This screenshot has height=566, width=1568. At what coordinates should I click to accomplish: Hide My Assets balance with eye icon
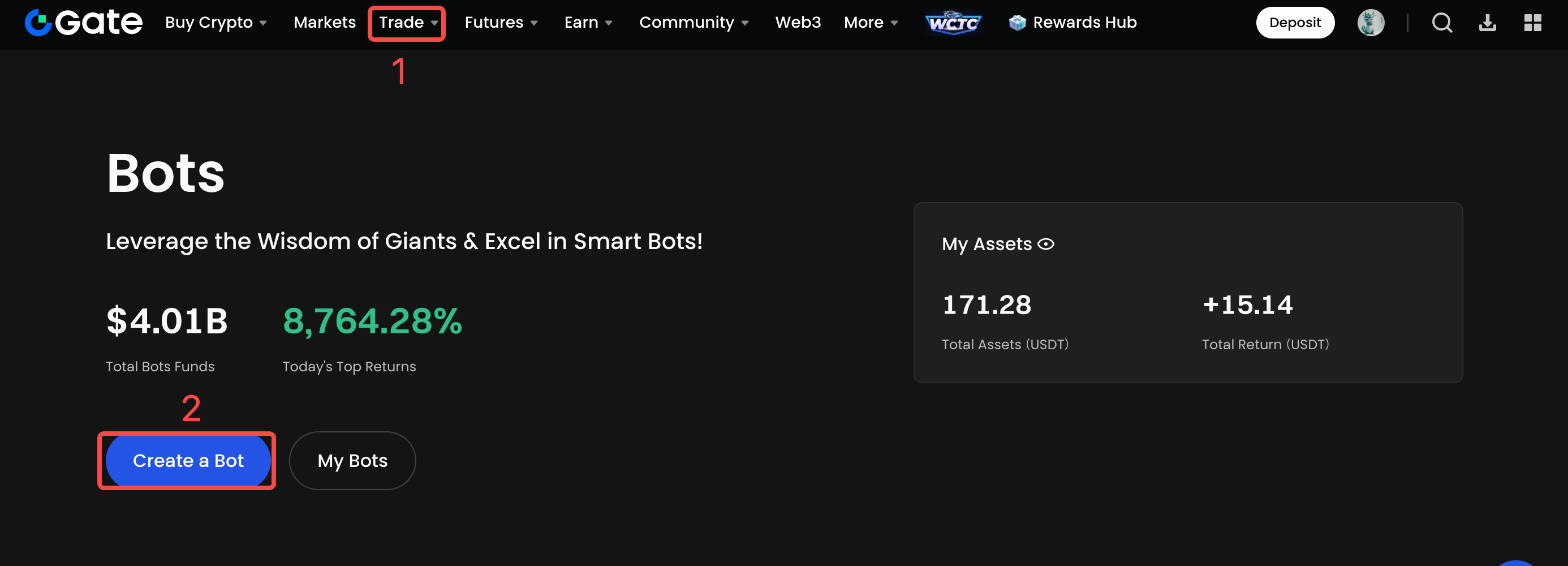pos(1046,245)
